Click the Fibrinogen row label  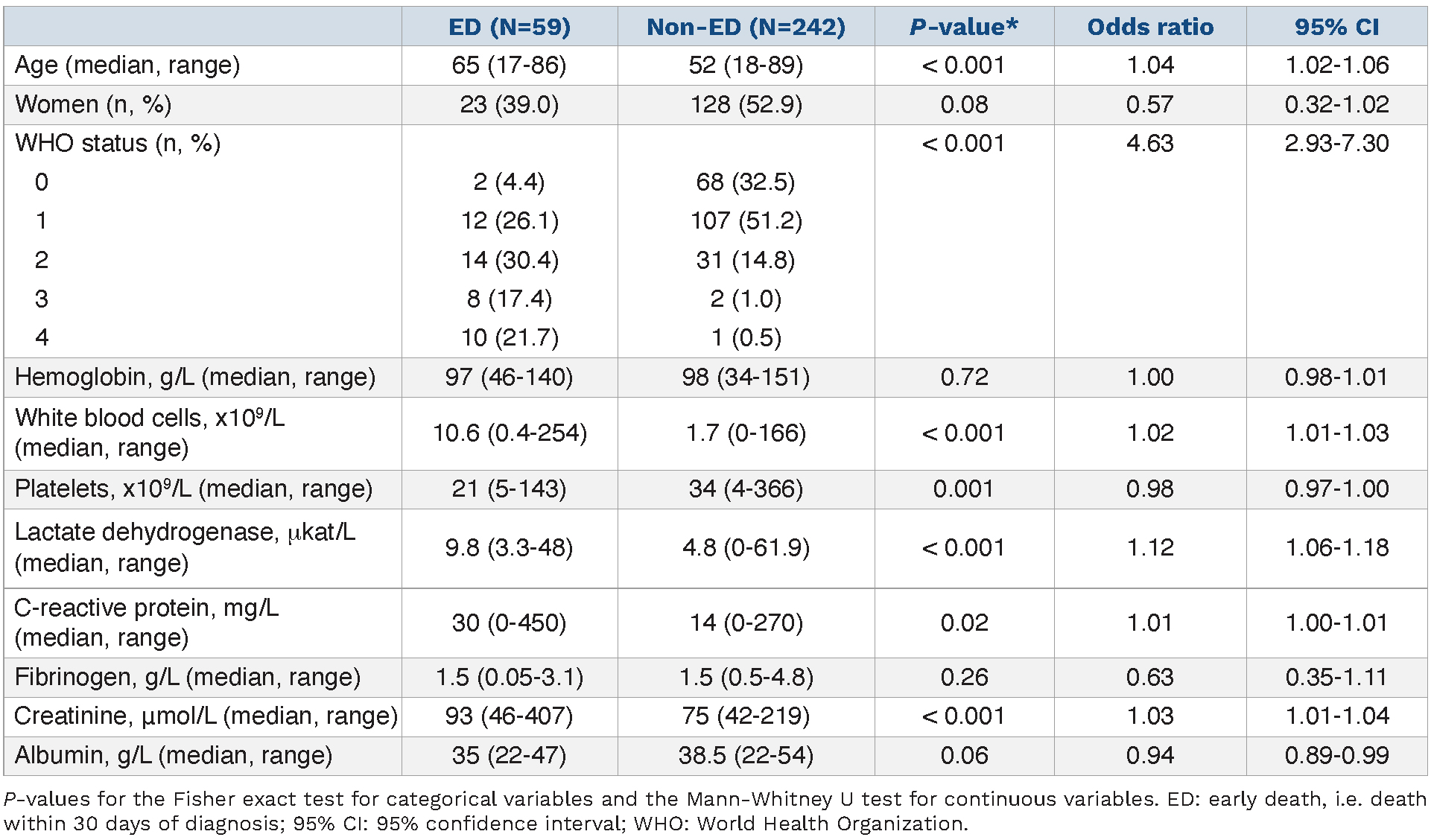pyautogui.click(x=188, y=677)
